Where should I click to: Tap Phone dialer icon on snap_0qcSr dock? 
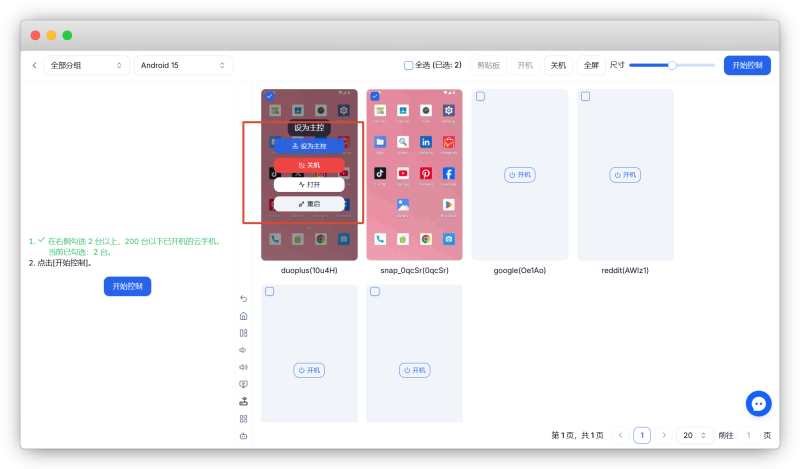[380, 239]
